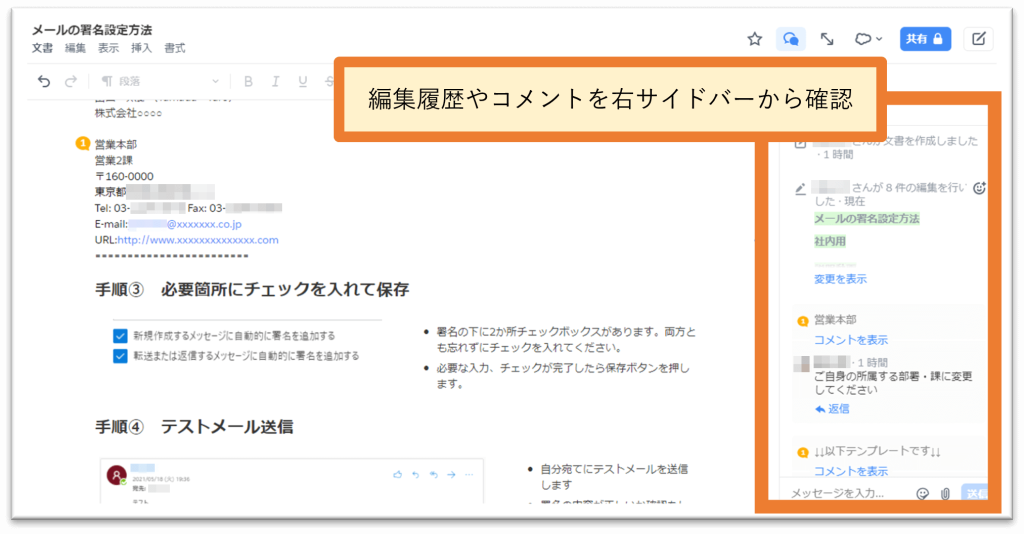Open the 文書 menu
Screen dimensions: 1024x534
click(x=42, y=48)
